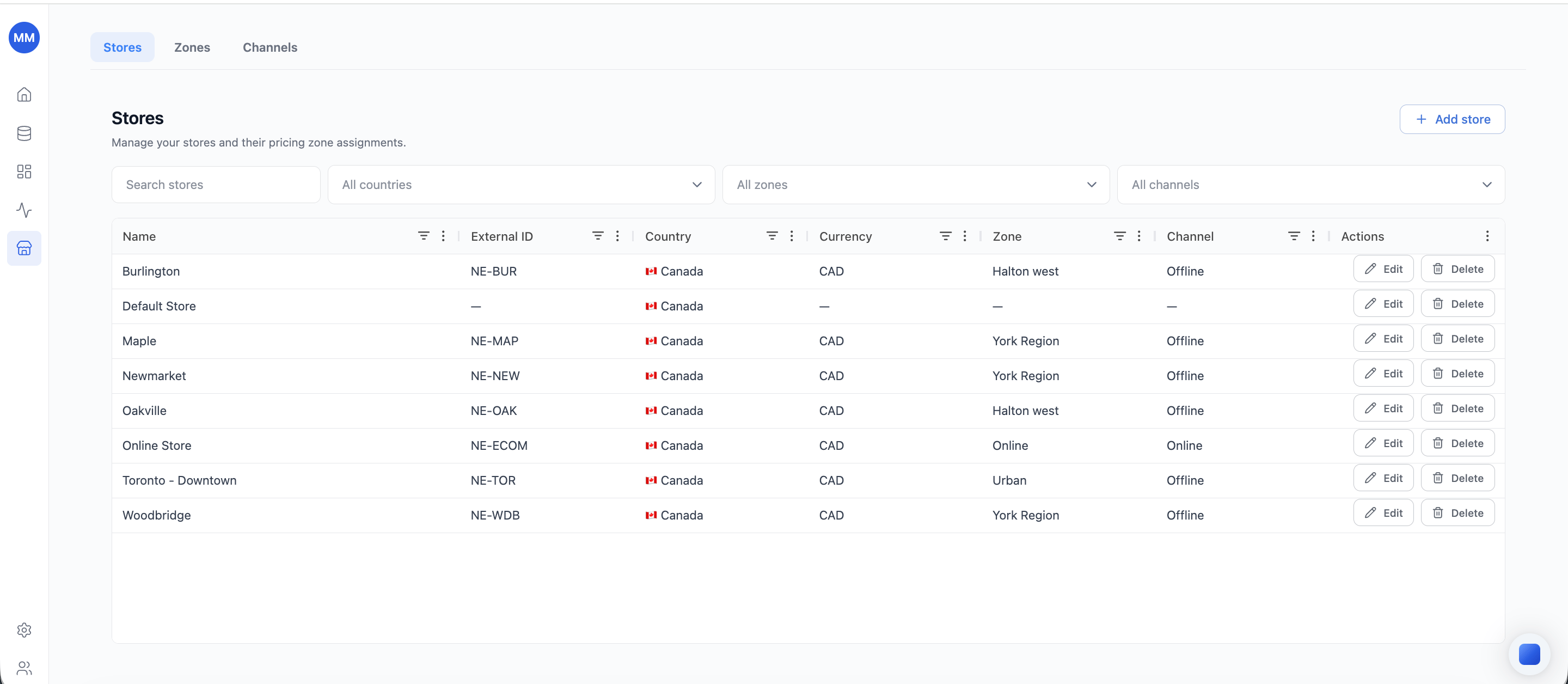
Task: Expand the All countries dropdown
Action: [x=521, y=185]
